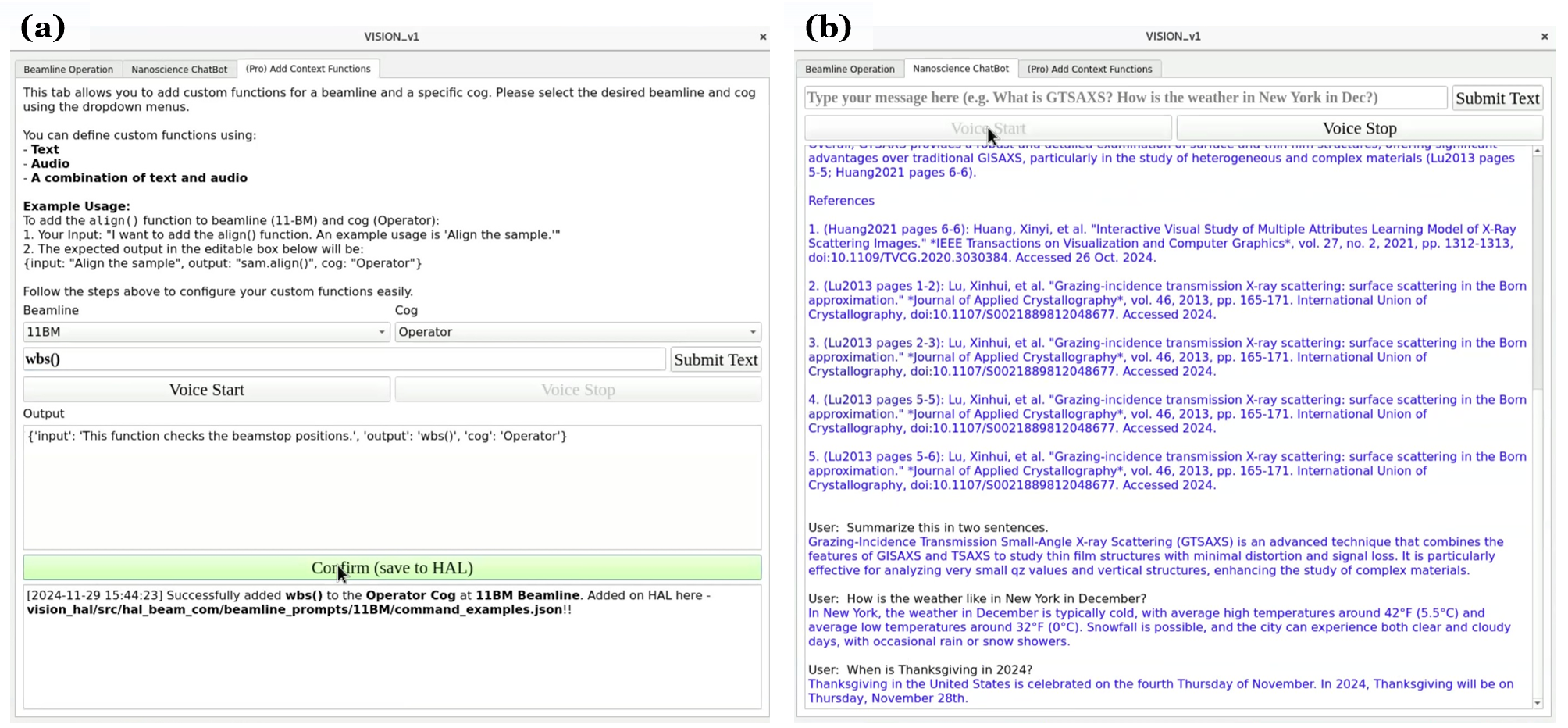Image resolution: width=1568 pixels, height=728 pixels.
Task: Select the left window's Add Context Functions tab
Action: [308, 69]
